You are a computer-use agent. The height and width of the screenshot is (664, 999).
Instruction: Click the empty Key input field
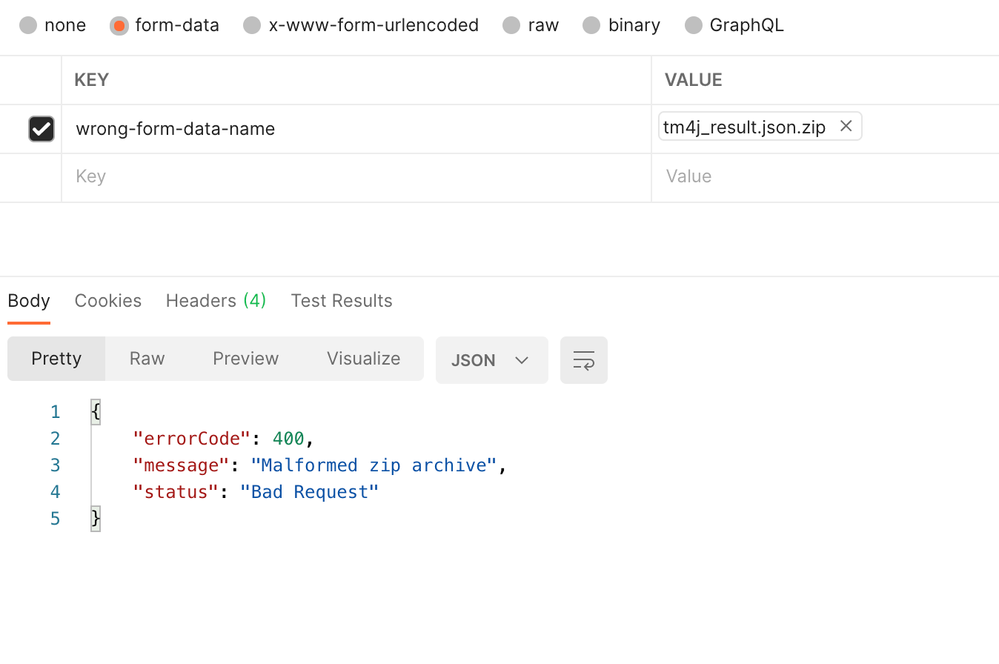click(355, 177)
